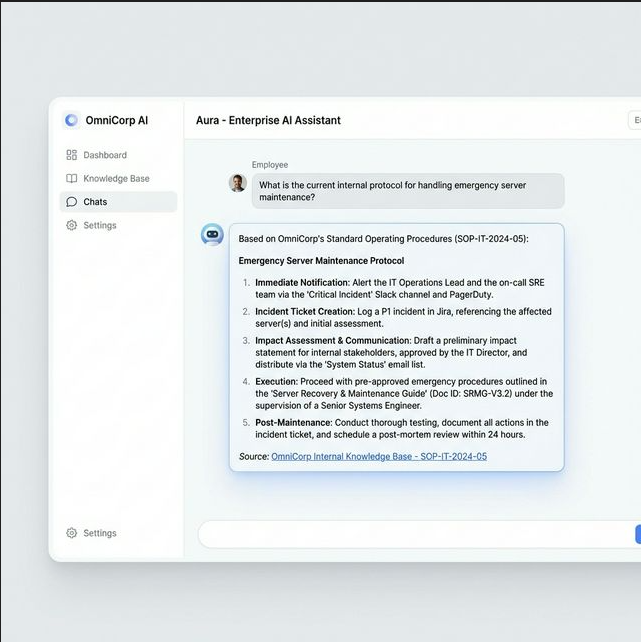Select the Chats menu item
Viewport: 641px width, 642px height.
tap(119, 202)
